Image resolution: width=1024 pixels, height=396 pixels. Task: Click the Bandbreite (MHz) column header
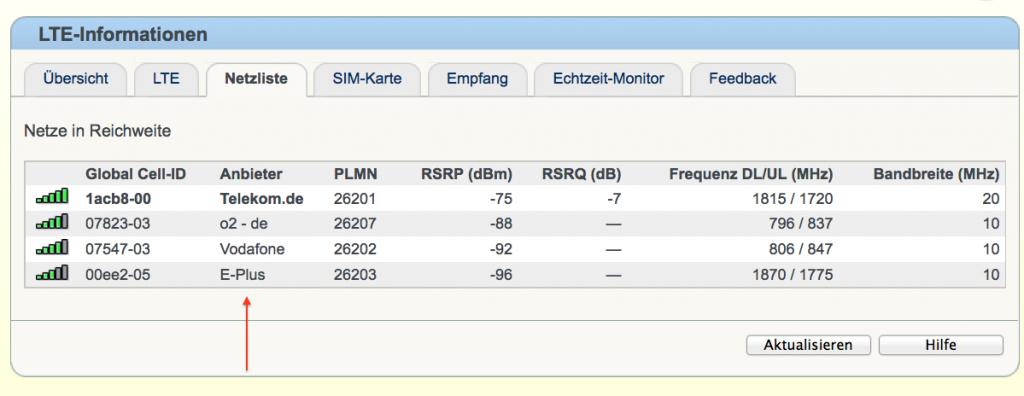click(936, 174)
